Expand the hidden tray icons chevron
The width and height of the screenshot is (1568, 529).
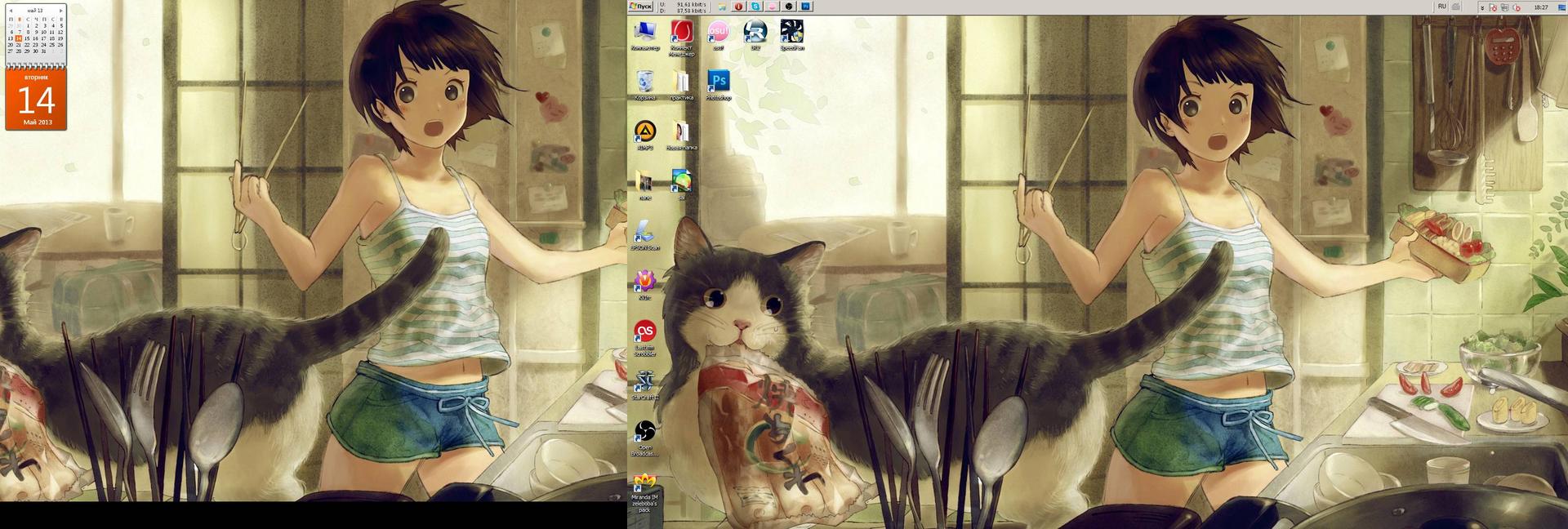(1482, 7)
